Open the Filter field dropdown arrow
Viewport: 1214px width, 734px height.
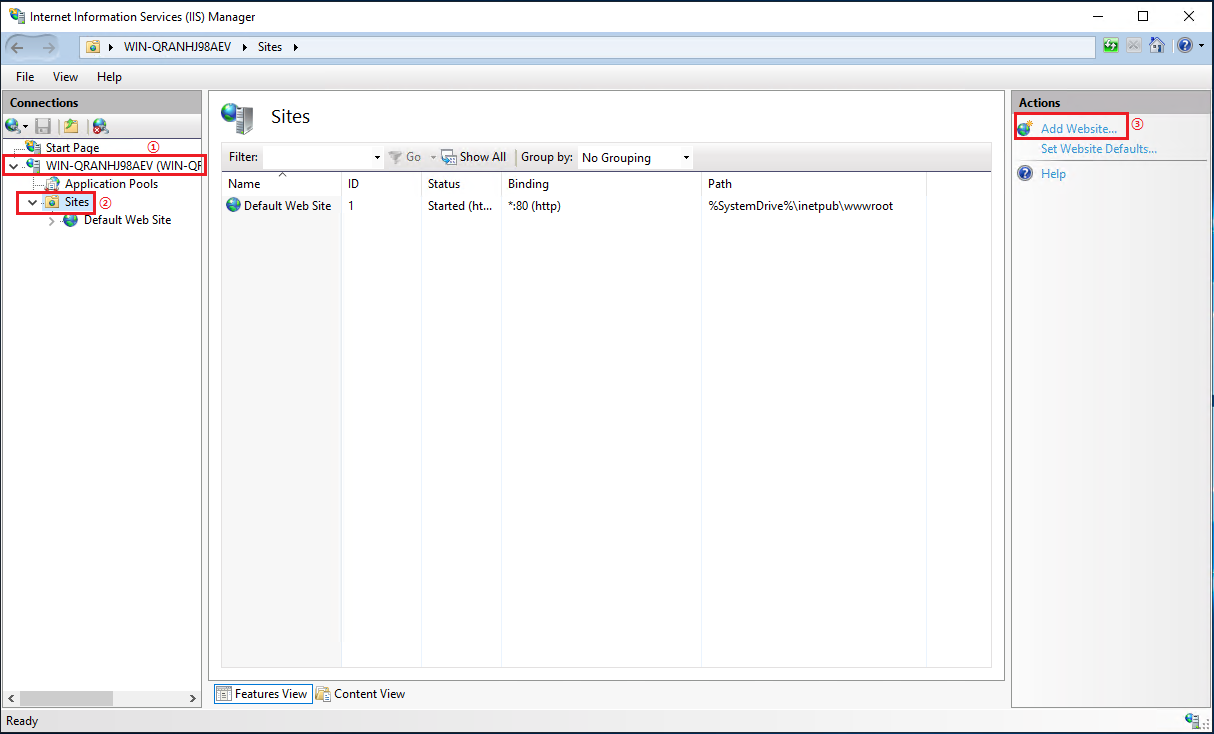377,158
